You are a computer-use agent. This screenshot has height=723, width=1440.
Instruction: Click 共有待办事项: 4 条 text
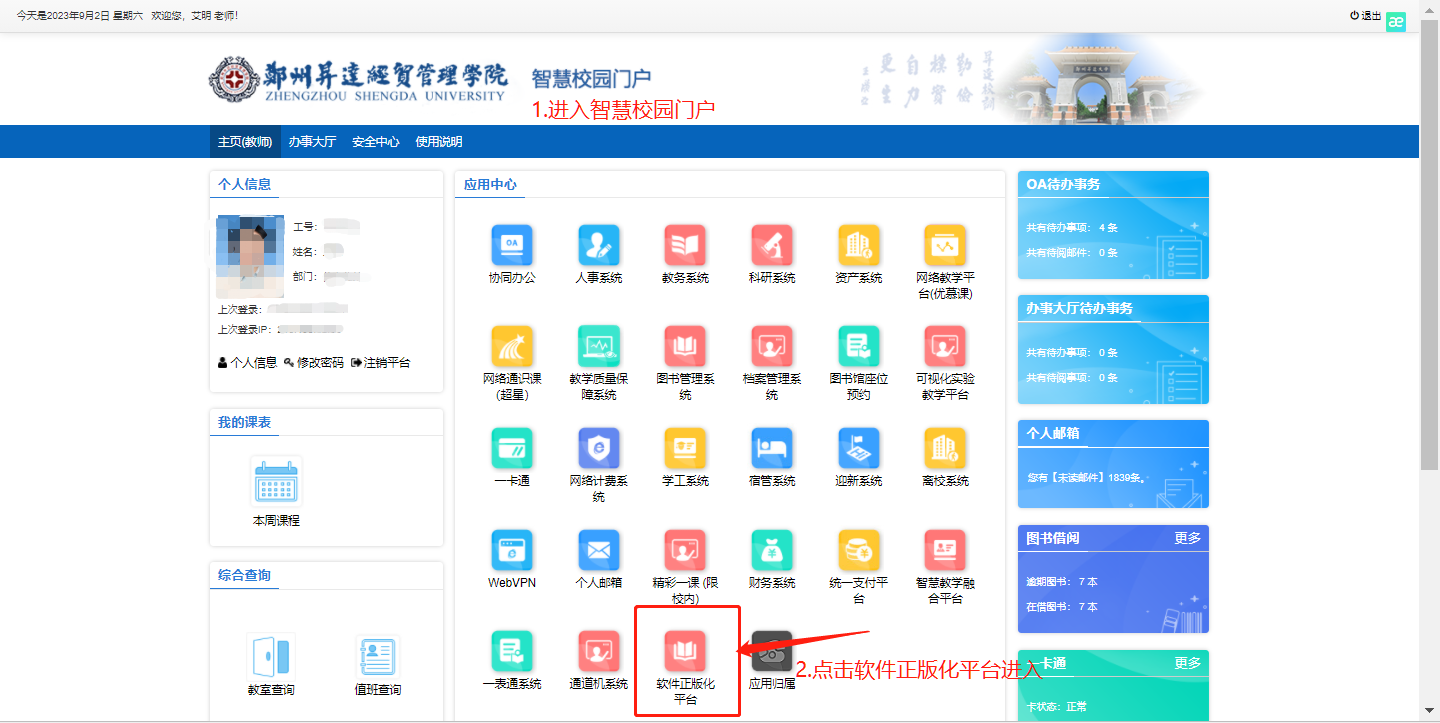click(1072, 228)
